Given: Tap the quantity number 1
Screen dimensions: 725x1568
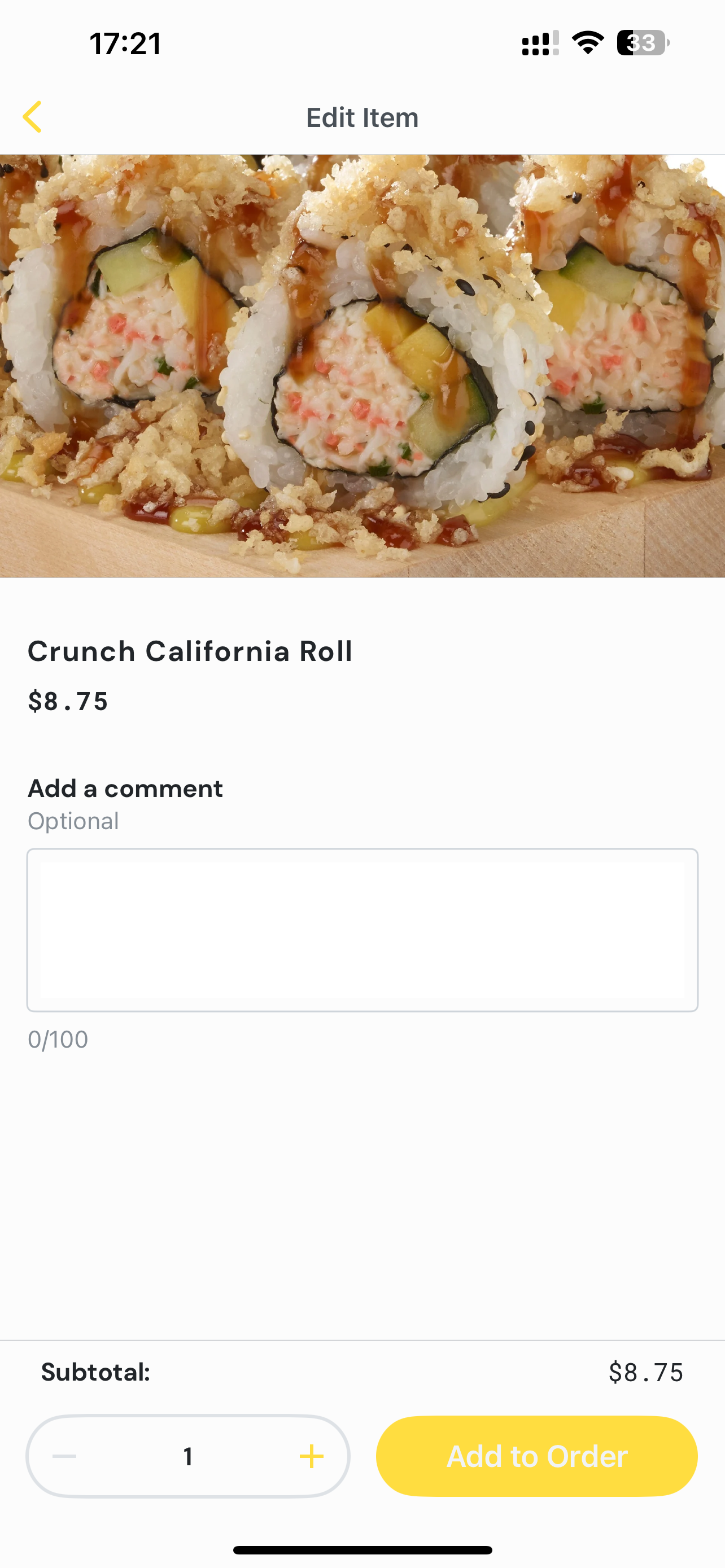Looking at the screenshot, I should point(188,1456).
